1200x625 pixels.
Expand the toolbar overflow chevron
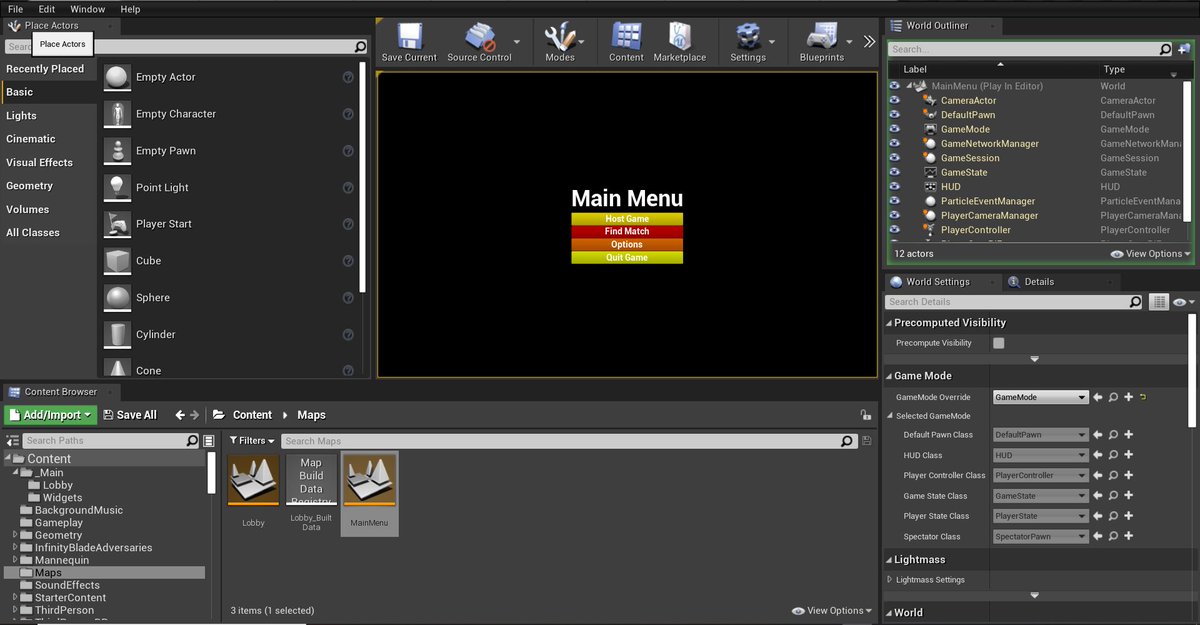869,42
